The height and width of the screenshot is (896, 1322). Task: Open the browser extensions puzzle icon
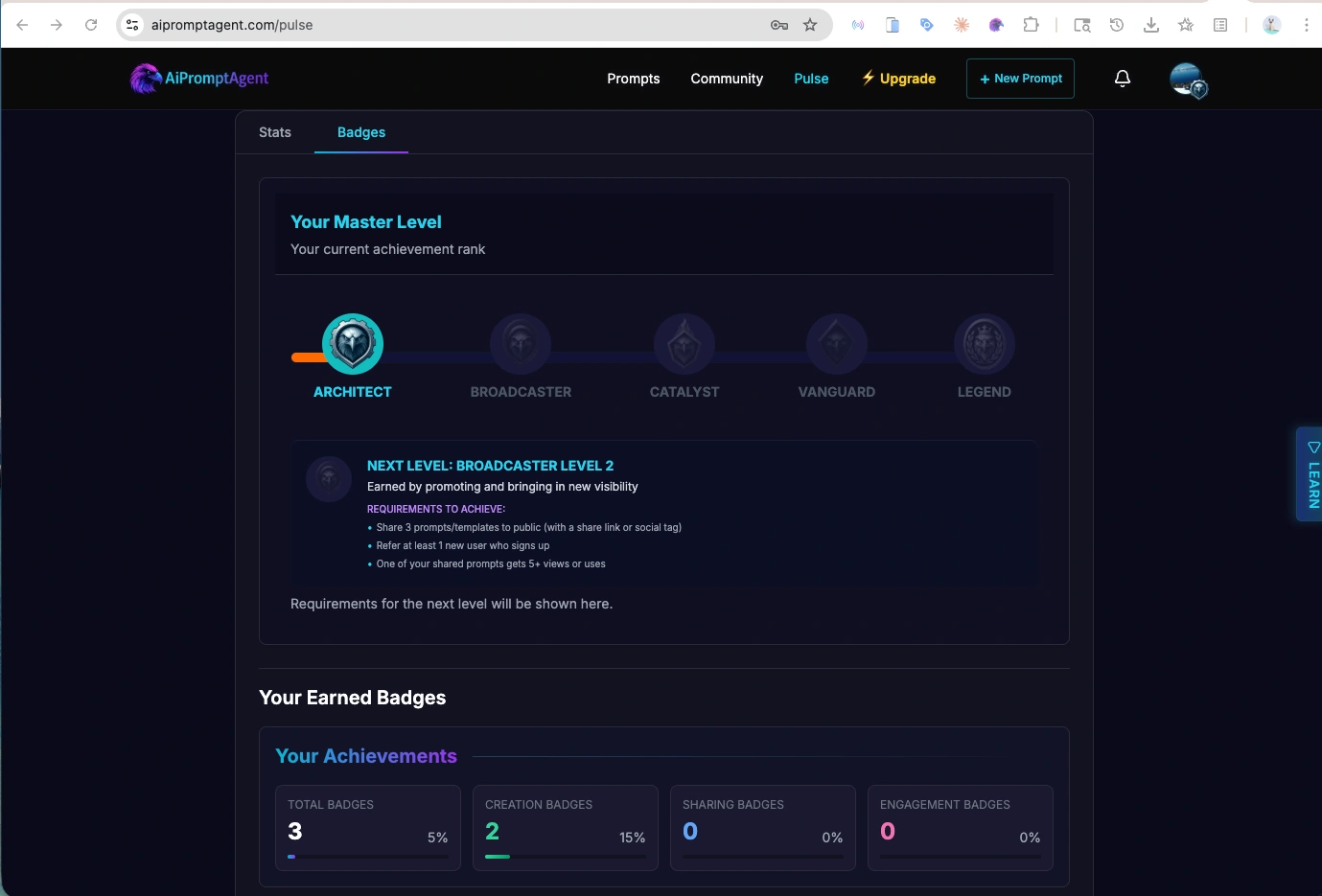coord(1031,25)
